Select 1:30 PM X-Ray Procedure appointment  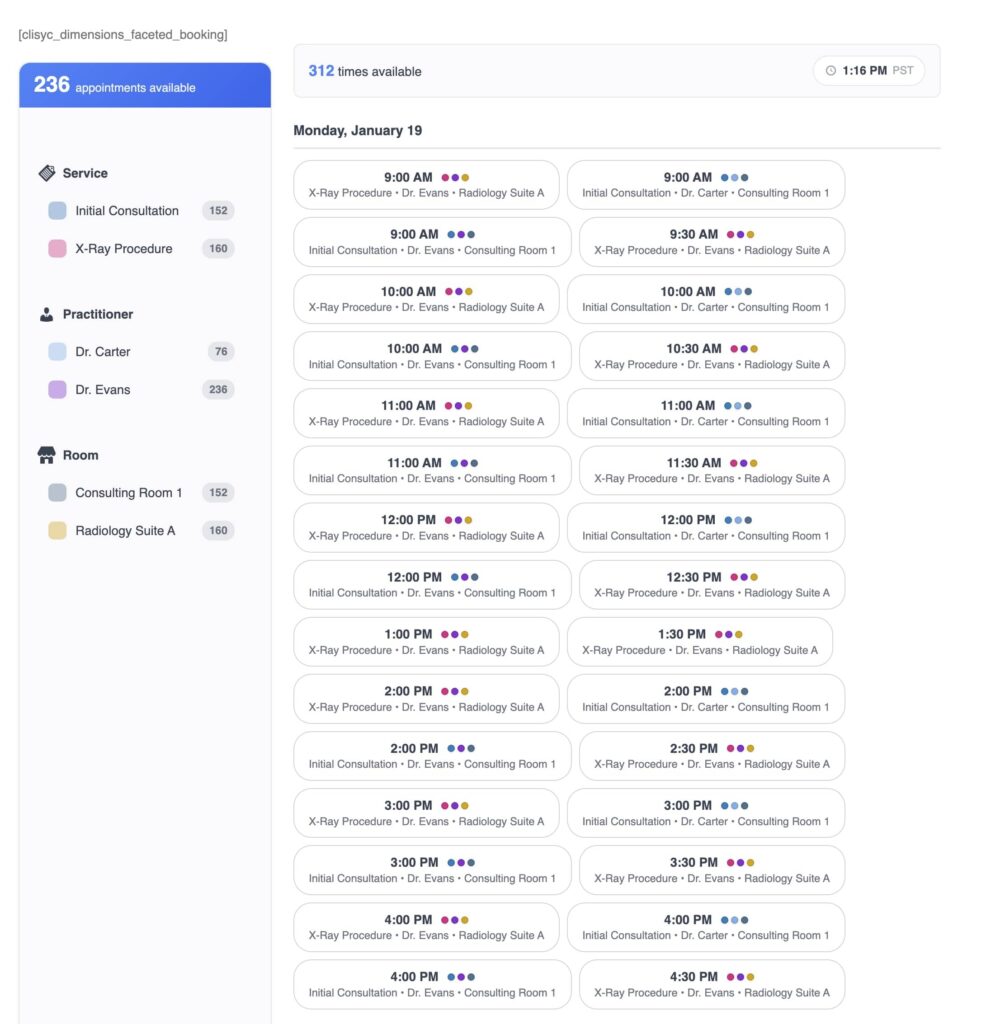[x=699, y=642]
